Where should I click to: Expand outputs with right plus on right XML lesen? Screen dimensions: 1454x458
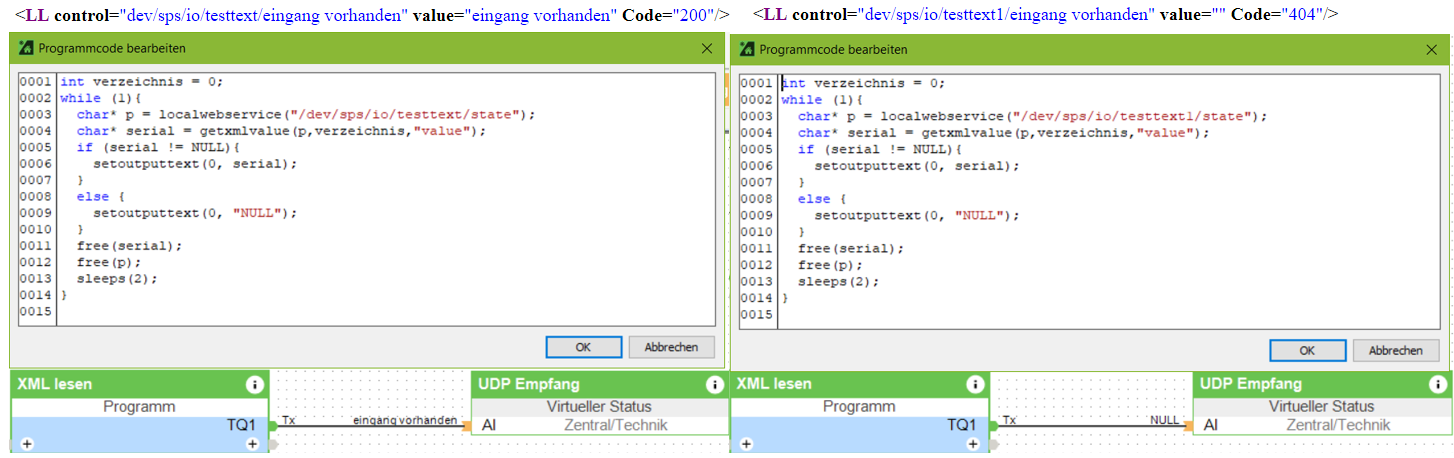974,443
